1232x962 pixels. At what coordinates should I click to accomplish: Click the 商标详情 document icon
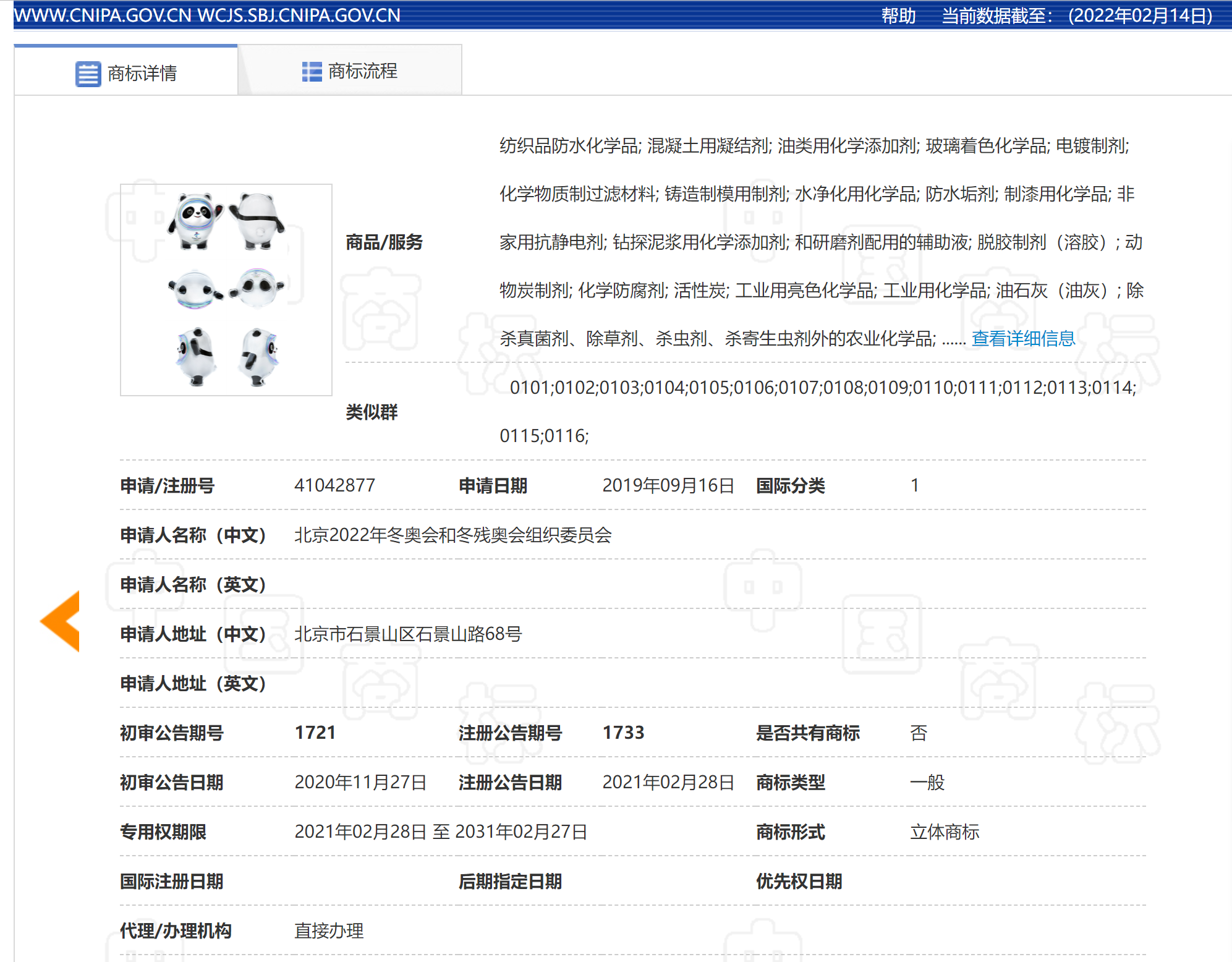[x=88, y=74]
